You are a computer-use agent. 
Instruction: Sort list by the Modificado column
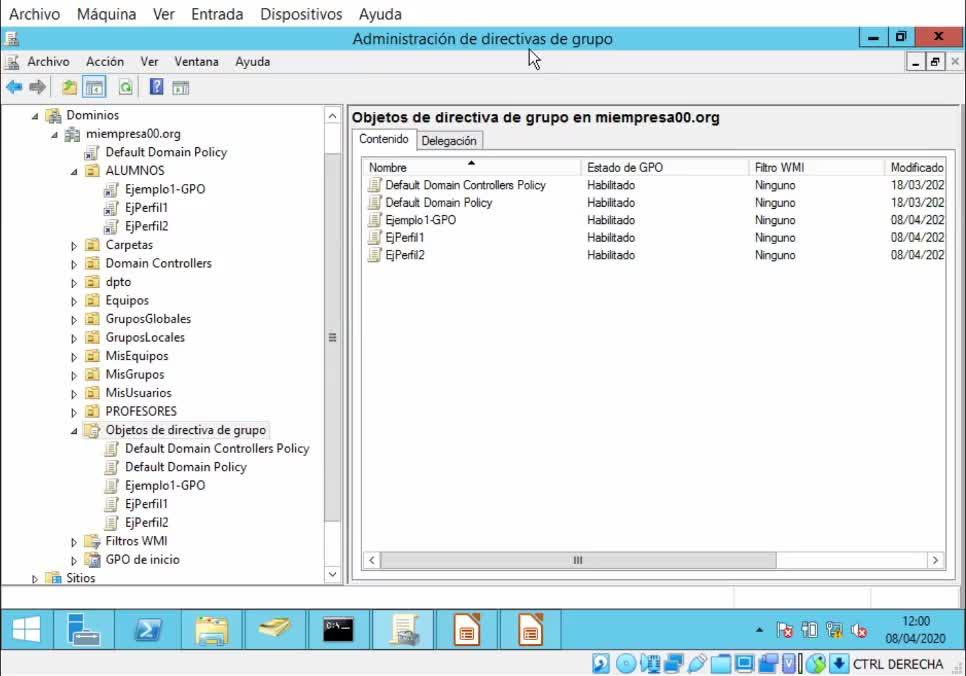click(x=915, y=167)
